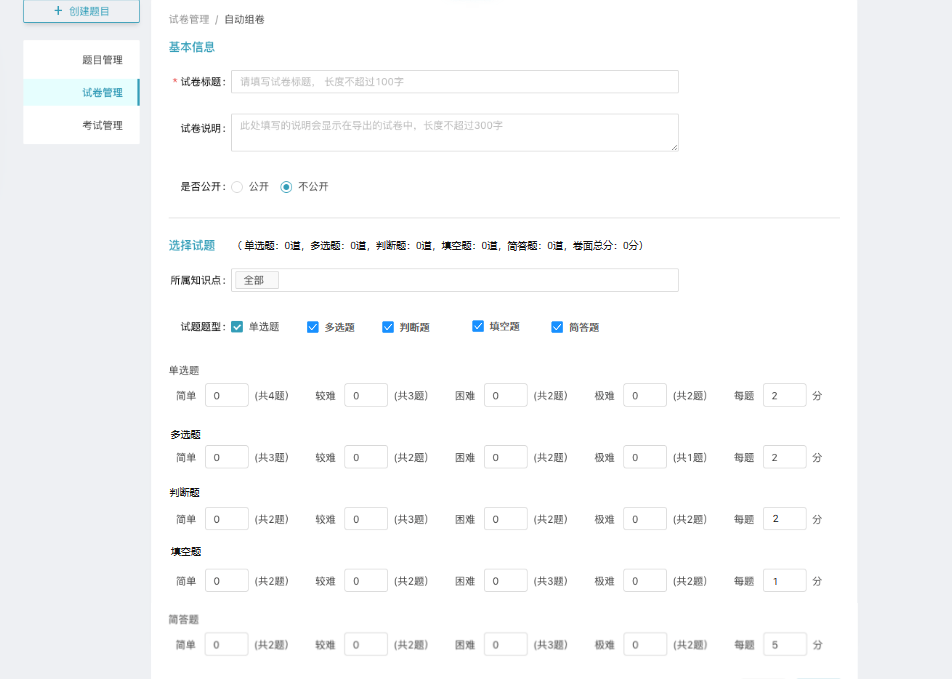Click 单选题 较难 count field
The height and width of the screenshot is (679, 952).
tap(366, 395)
